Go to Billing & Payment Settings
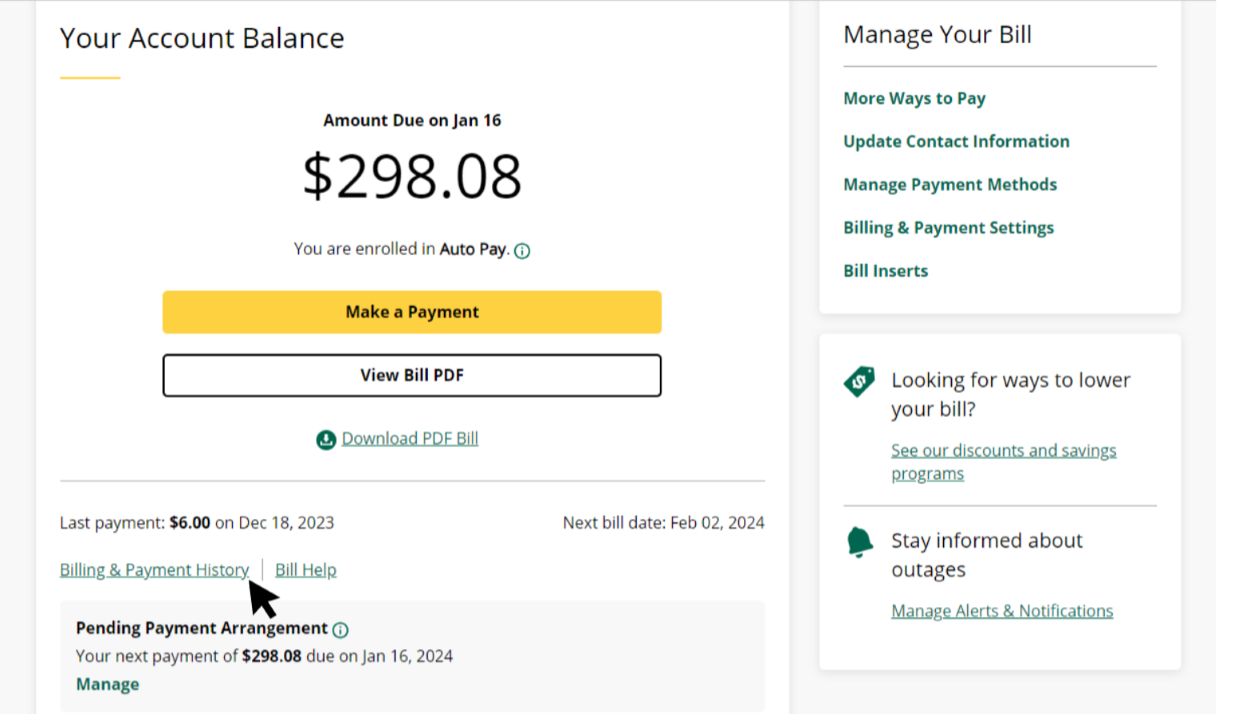 tap(948, 227)
